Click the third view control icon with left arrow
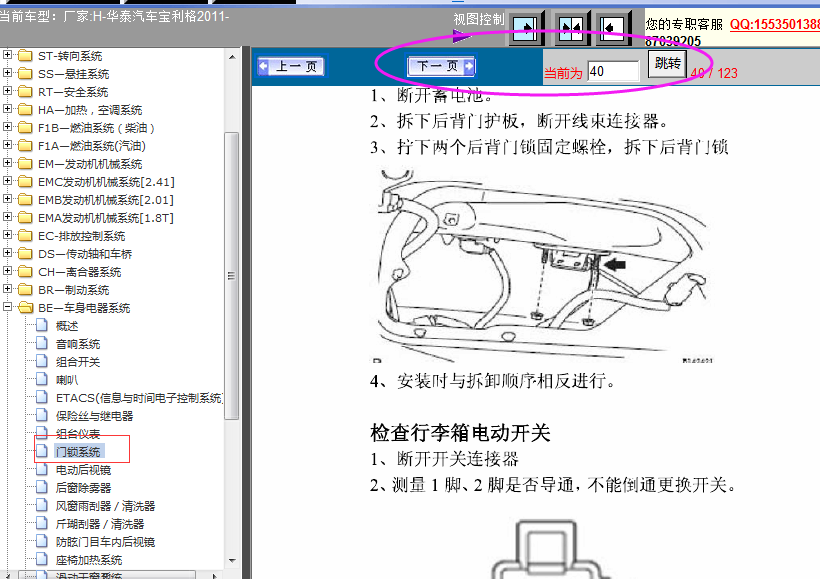This screenshot has width=820, height=579. point(612,28)
